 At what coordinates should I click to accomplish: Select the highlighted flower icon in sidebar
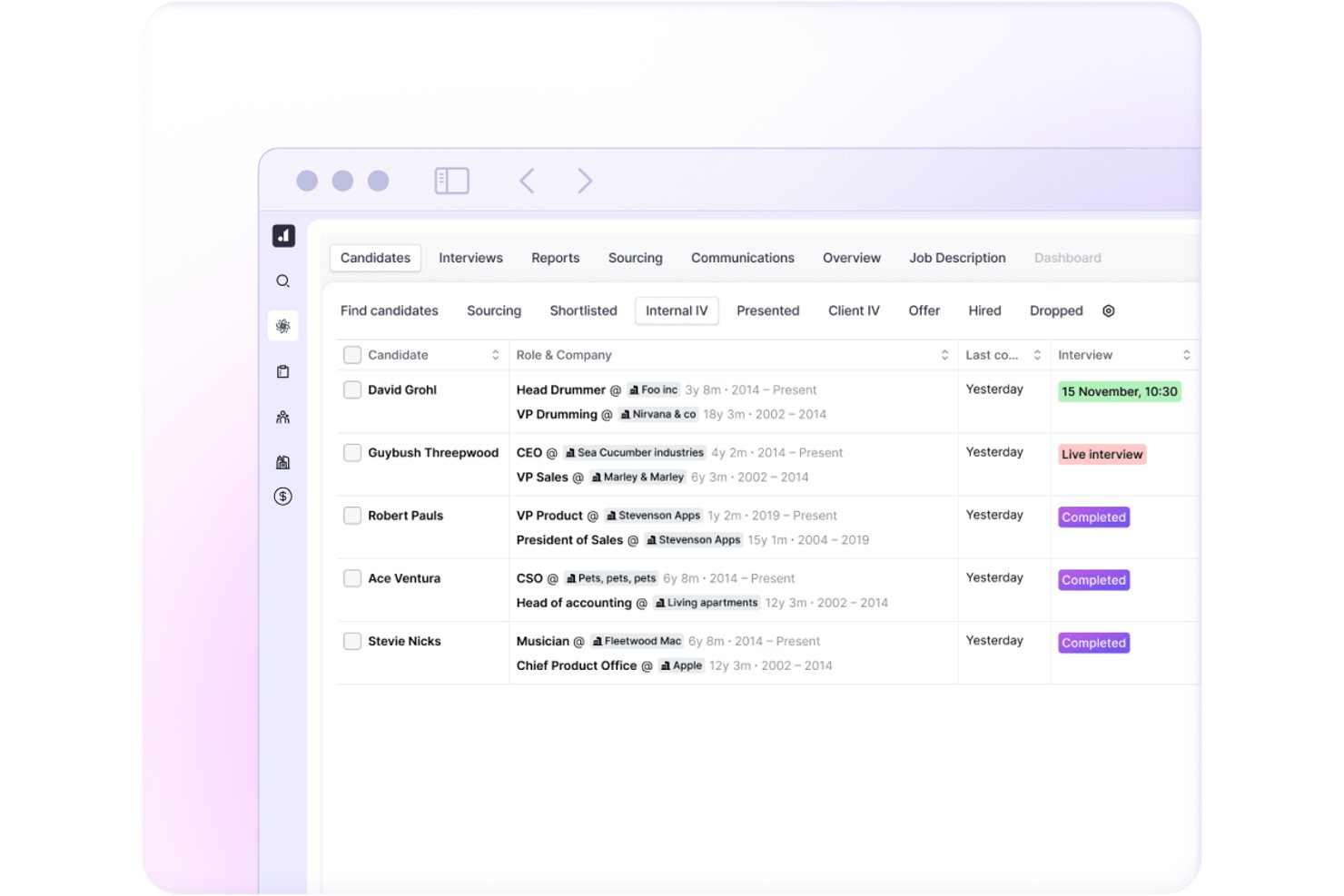283,326
